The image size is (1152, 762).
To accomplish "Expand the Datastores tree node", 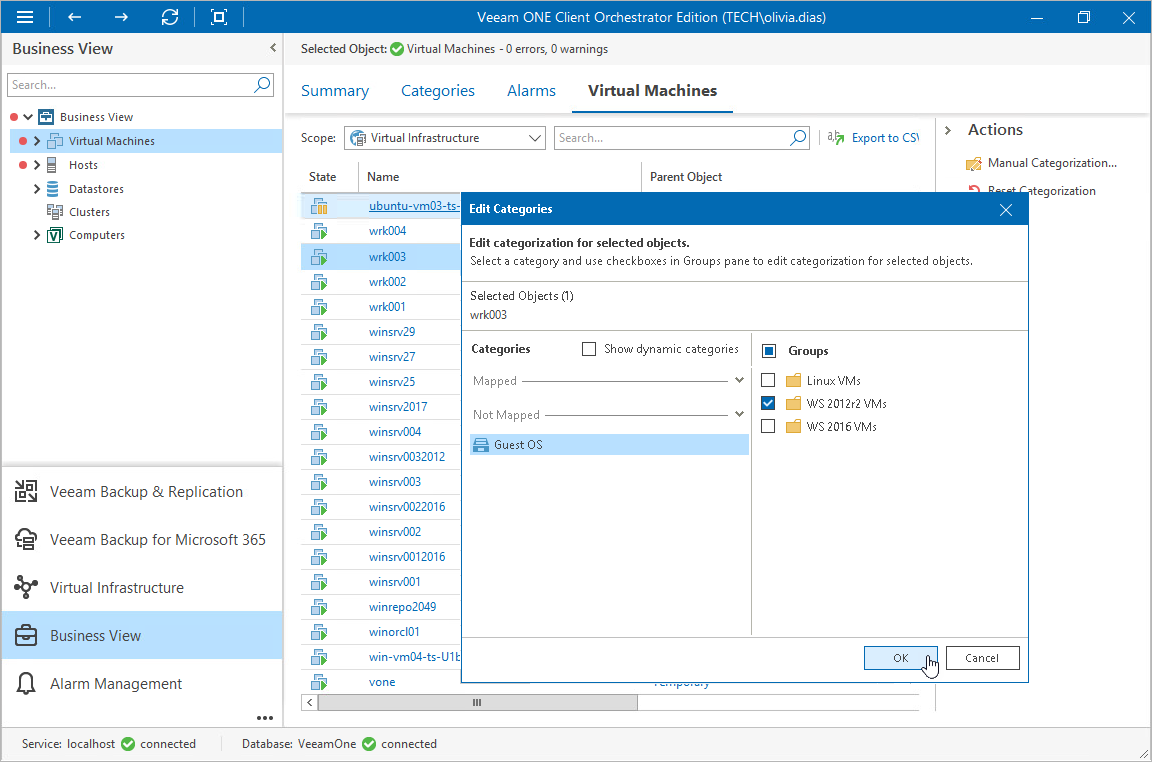I will [37, 189].
